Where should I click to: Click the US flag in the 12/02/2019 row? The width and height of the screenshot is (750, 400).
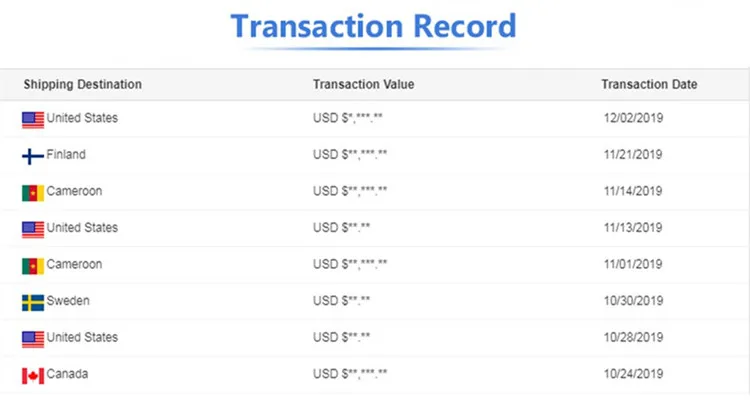pos(33,119)
